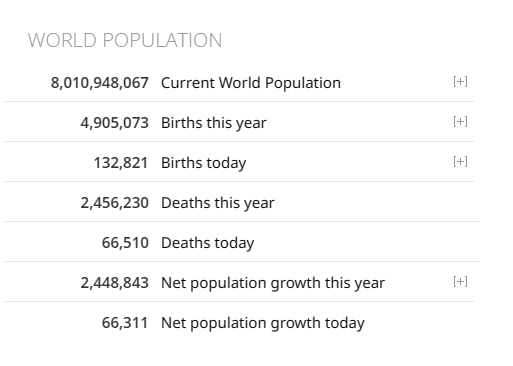Click the Deaths this year label
This screenshot has width=513, height=366.
(x=218, y=203)
